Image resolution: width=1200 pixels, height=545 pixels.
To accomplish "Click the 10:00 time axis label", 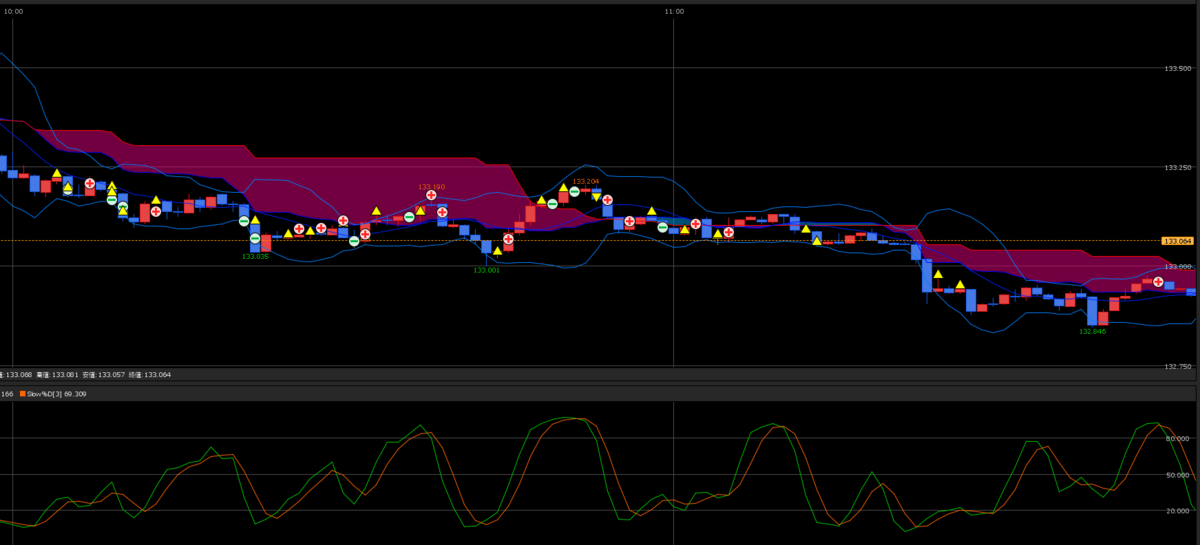I will pyautogui.click(x=13, y=11).
